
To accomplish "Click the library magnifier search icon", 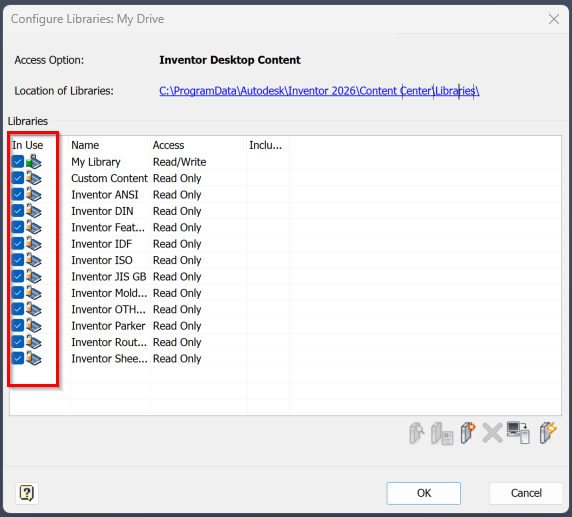I will coord(417,433).
